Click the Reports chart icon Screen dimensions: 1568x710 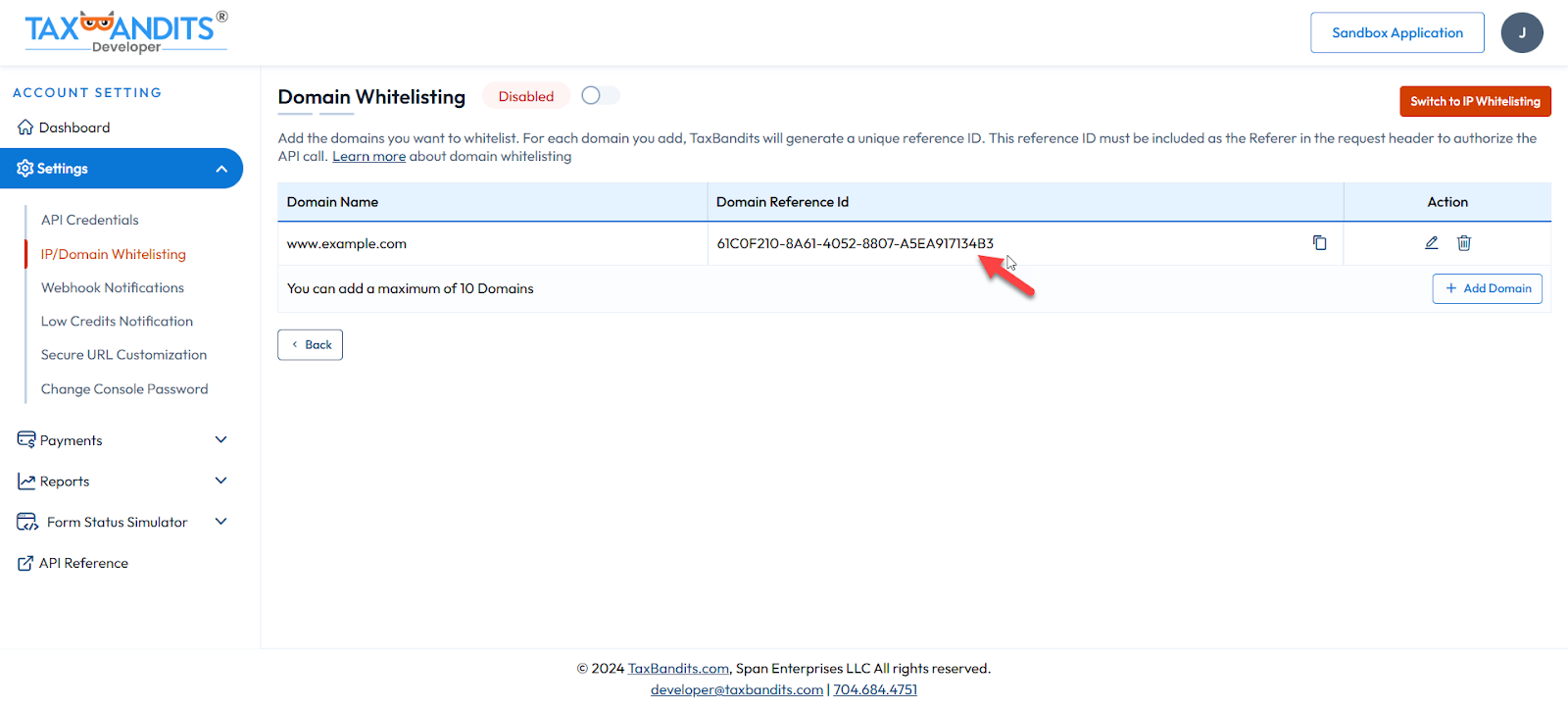coord(26,481)
